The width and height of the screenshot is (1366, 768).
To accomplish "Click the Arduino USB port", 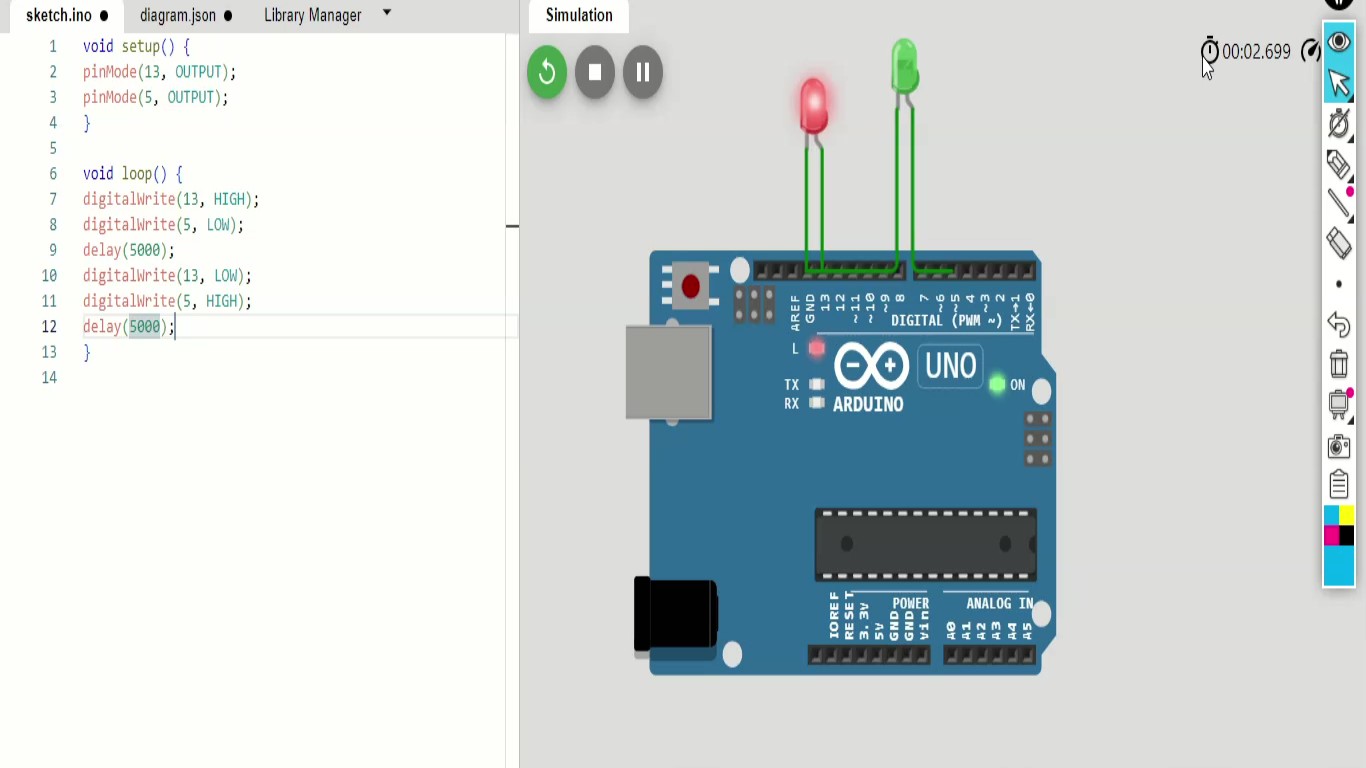I will pyautogui.click(x=669, y=372).
